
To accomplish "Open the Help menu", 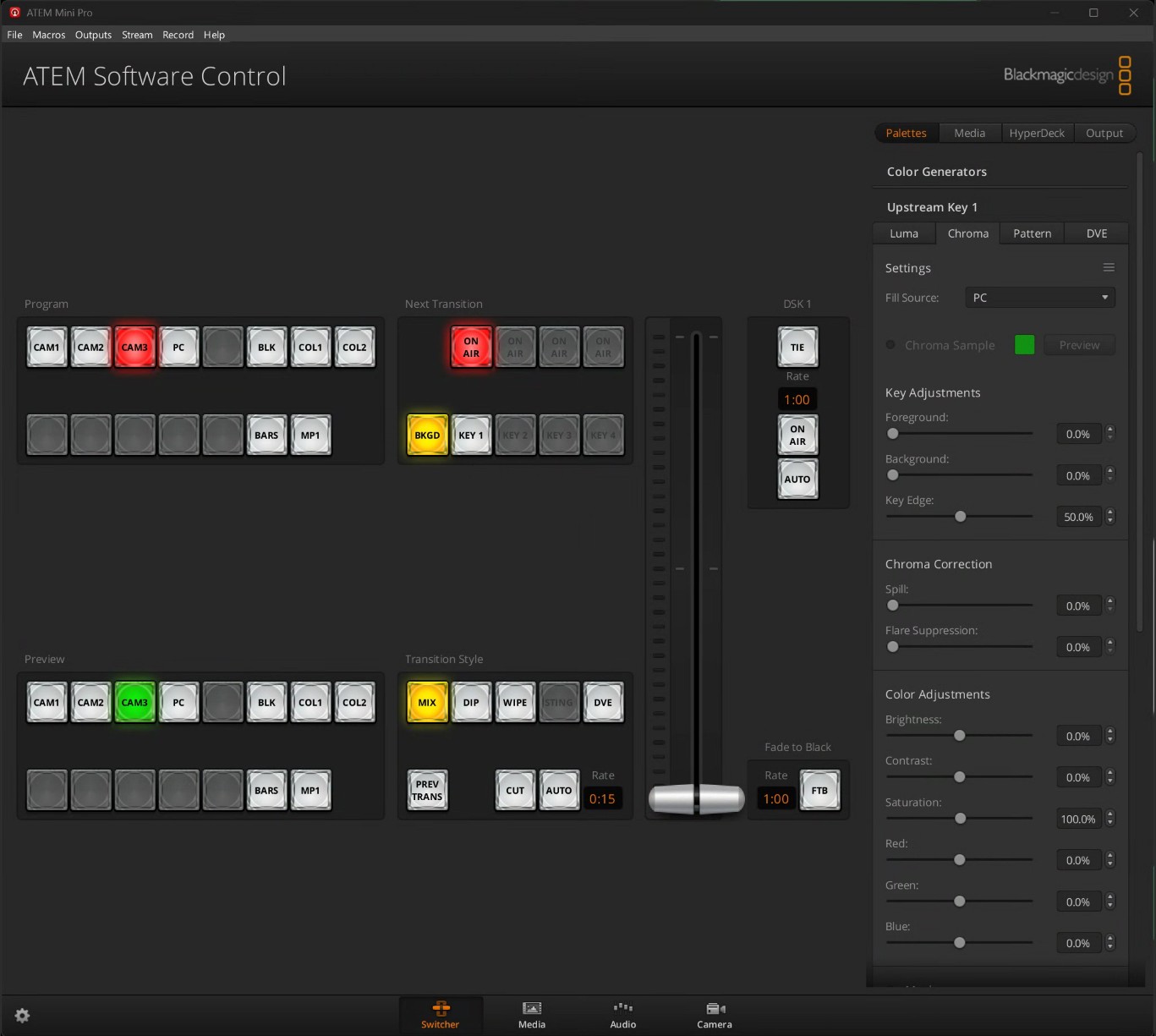I will (214, 35).
